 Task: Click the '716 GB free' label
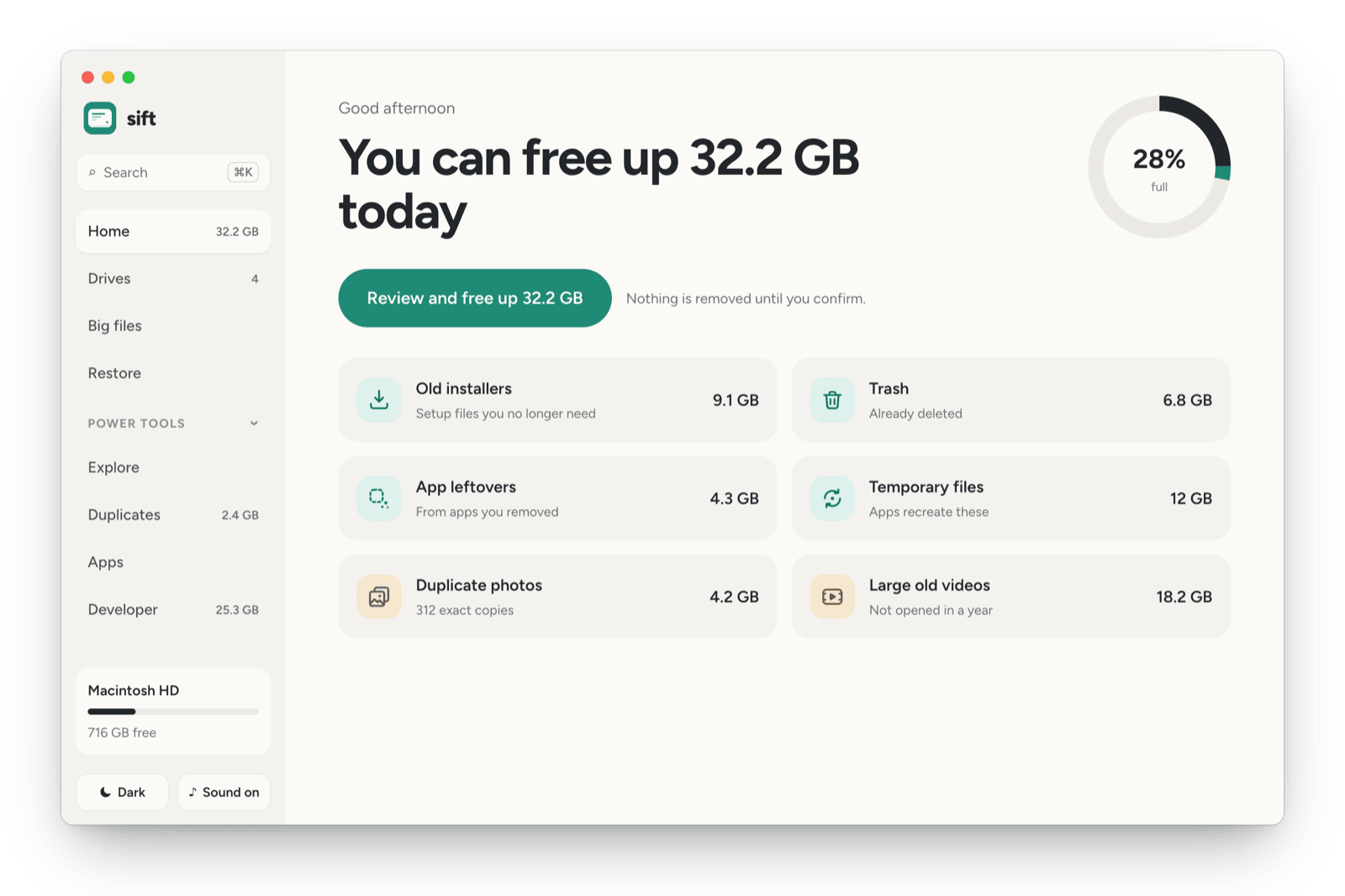122,733
